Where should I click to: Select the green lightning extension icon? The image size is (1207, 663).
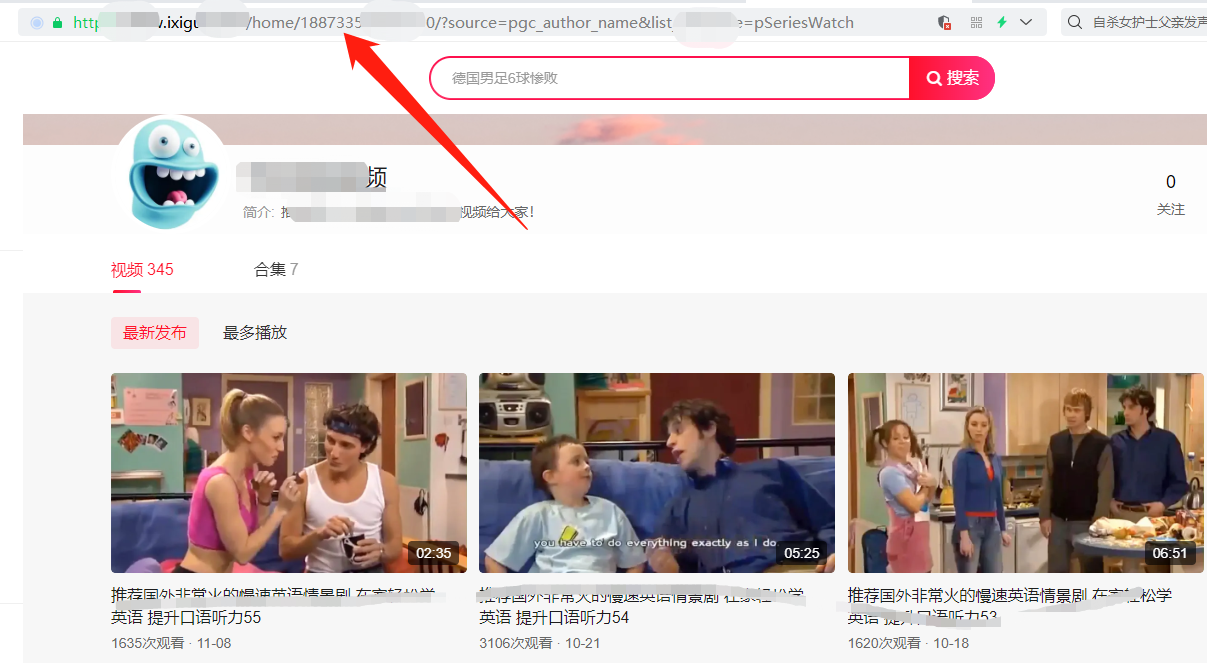coord(1003,21)
